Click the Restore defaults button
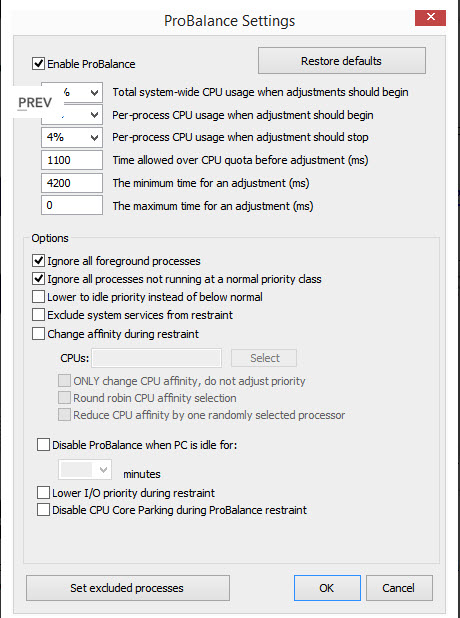The height and width of the screenshot is (618, 460). click(x=342, y=61)
